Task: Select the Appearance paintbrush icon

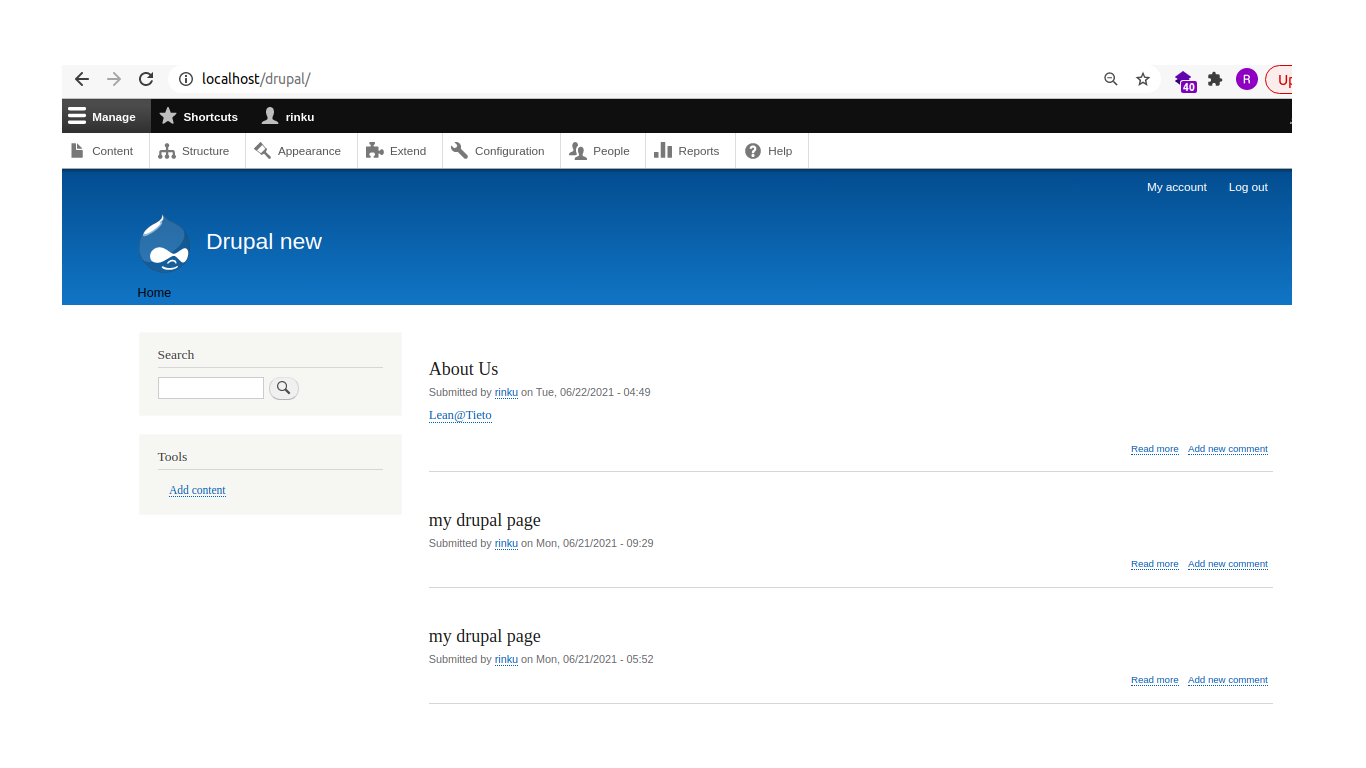Action: (263, 150)
